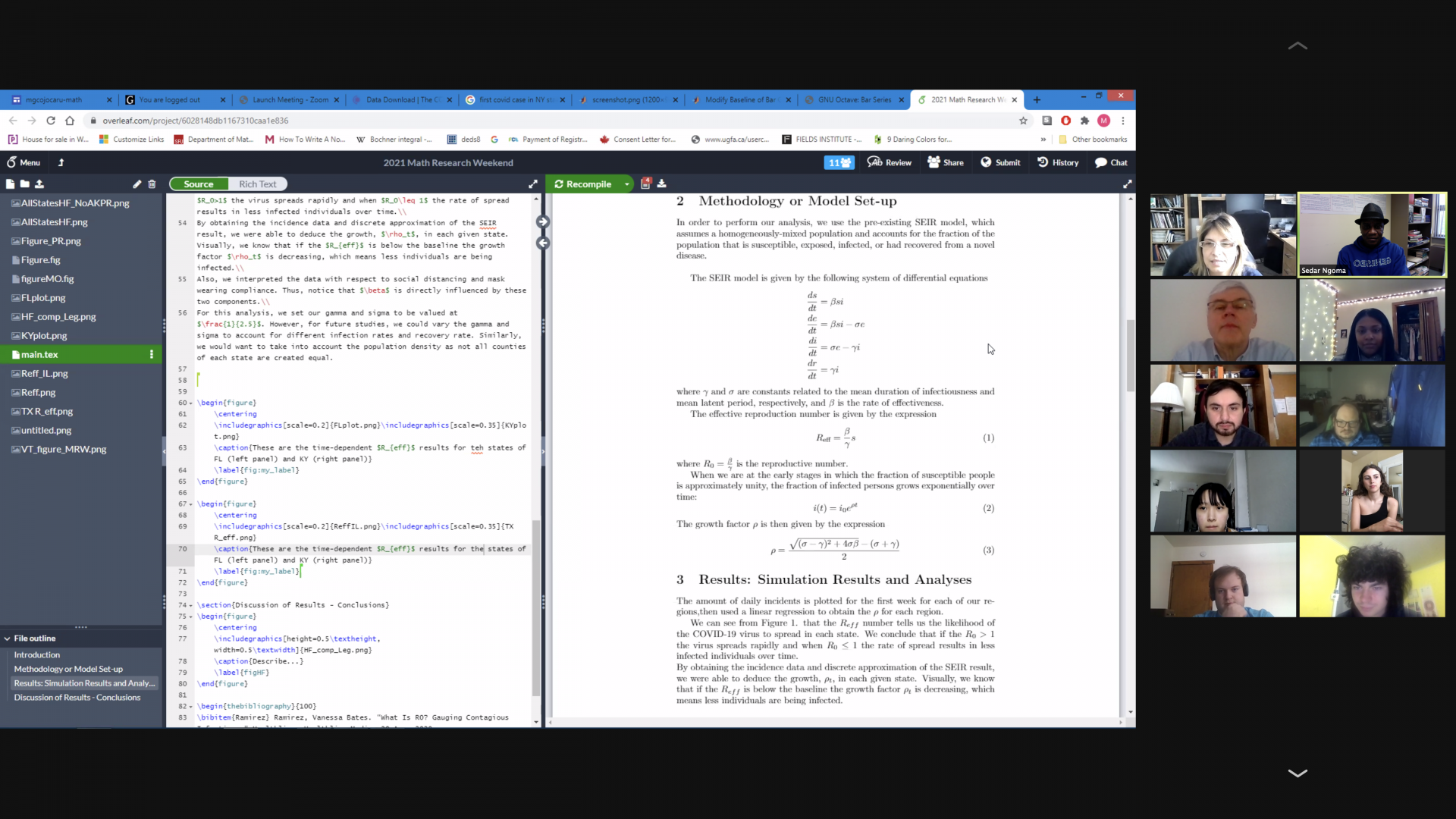Viewport: 1456px width, 819px height.
Task: Open the Overleaf Menu
Action: pyautogui.click(x=24, y=162)
